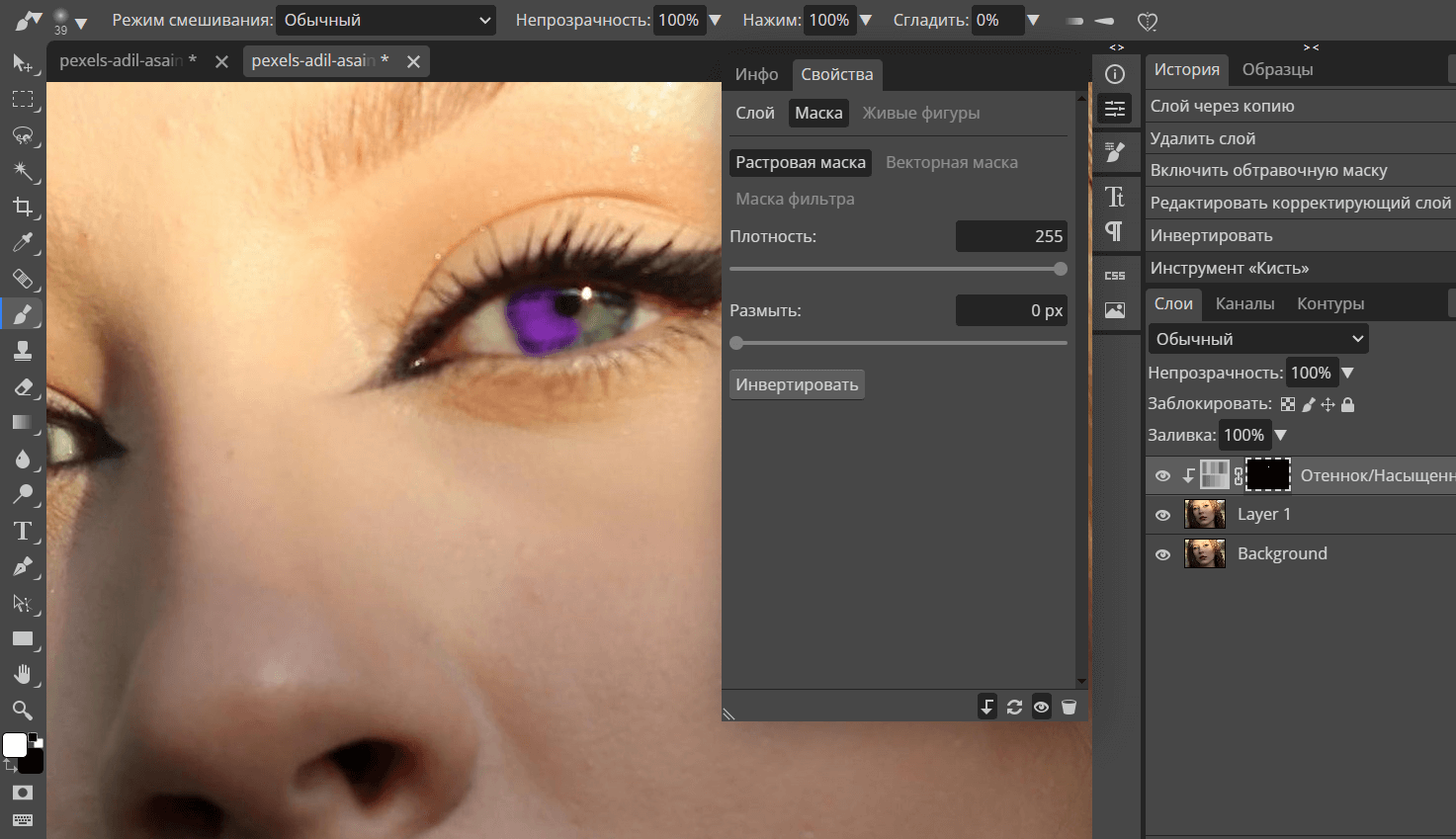Viewport: 1456px width, 839px height.
Task: Open the Paragraph panel icon
Action: tap(1115, 231)
